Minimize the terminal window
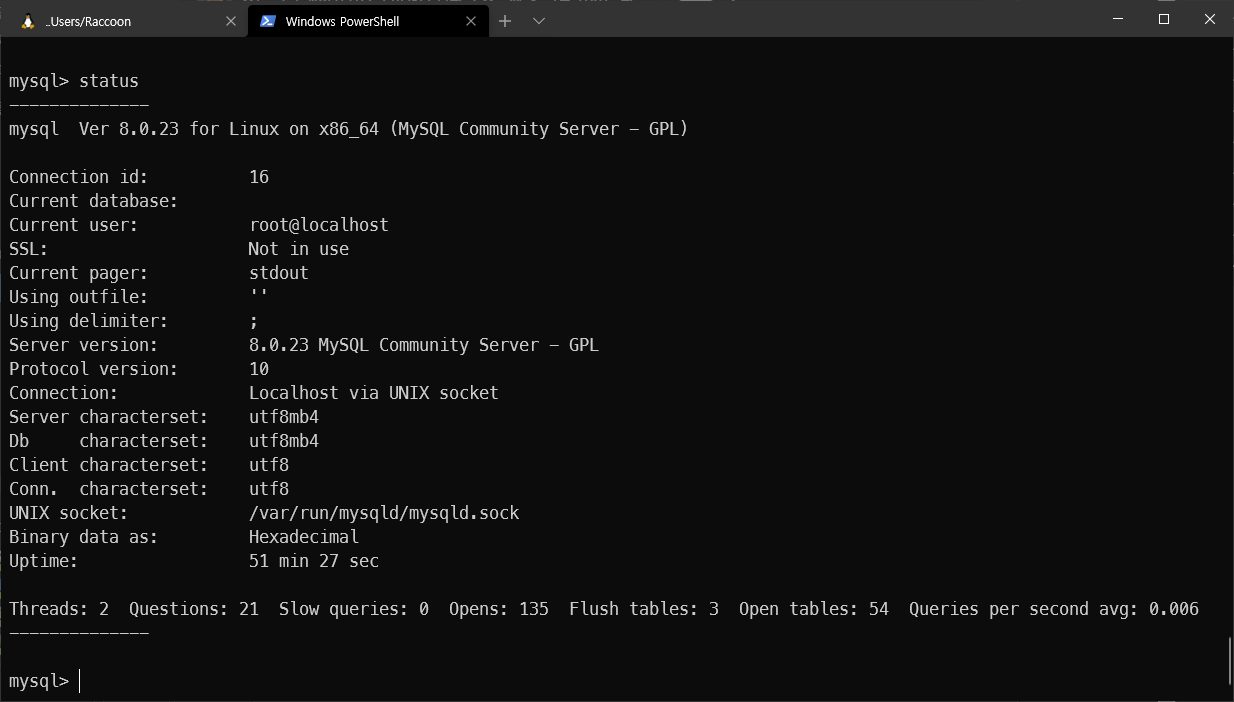This screenshot has width=1234, height=702. (x=1118, y=19)
